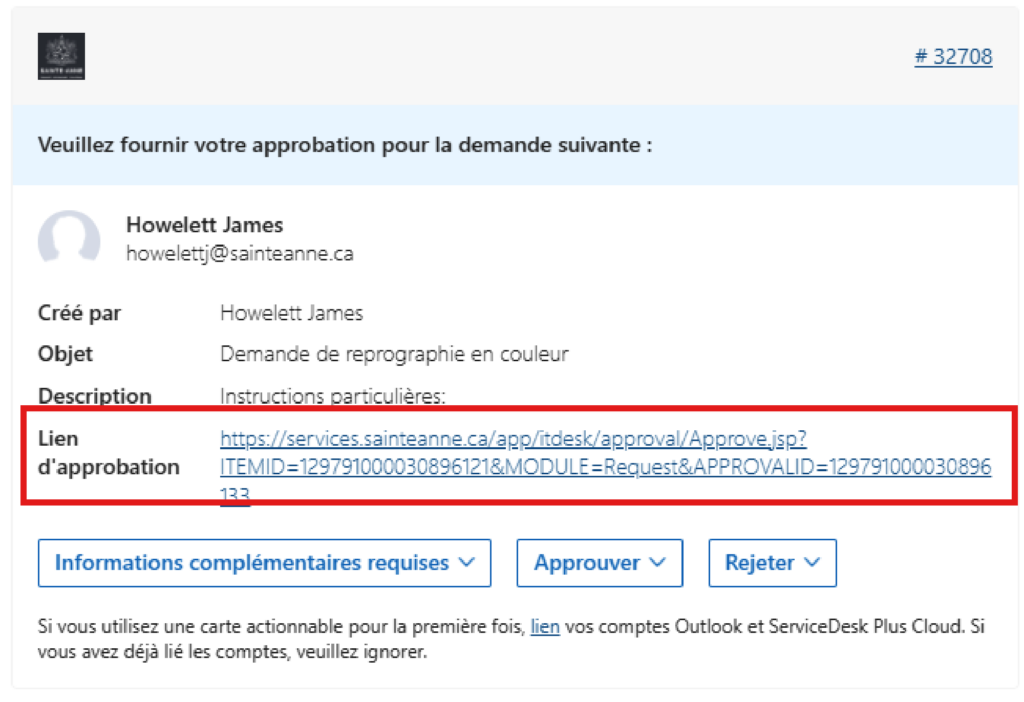Click 'Demande de reprographie en couleur' text

pyautogui.click(x=394, y=354)
